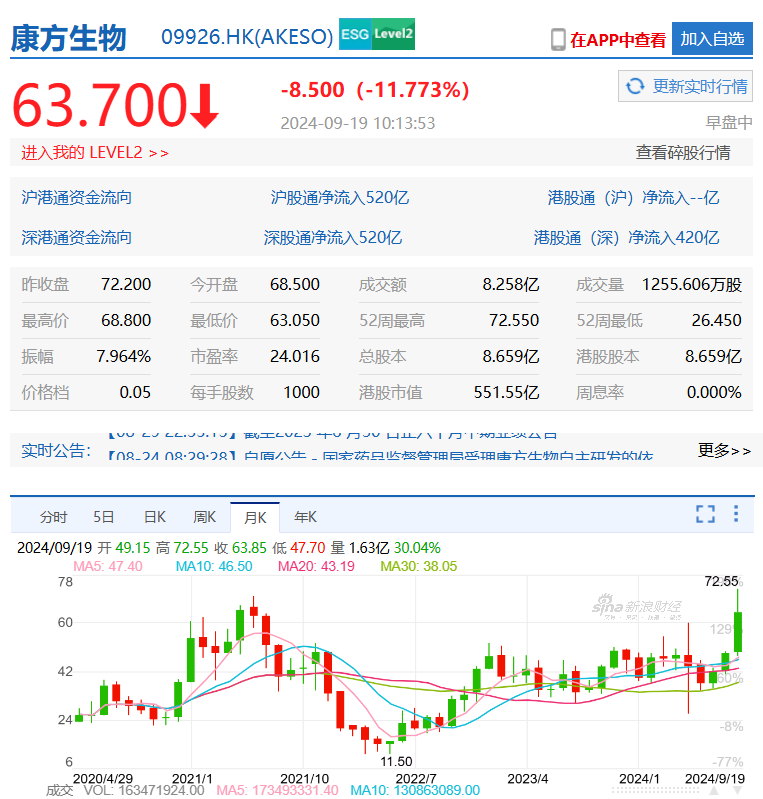Click 加入自选 button

[x=712, y=38]
